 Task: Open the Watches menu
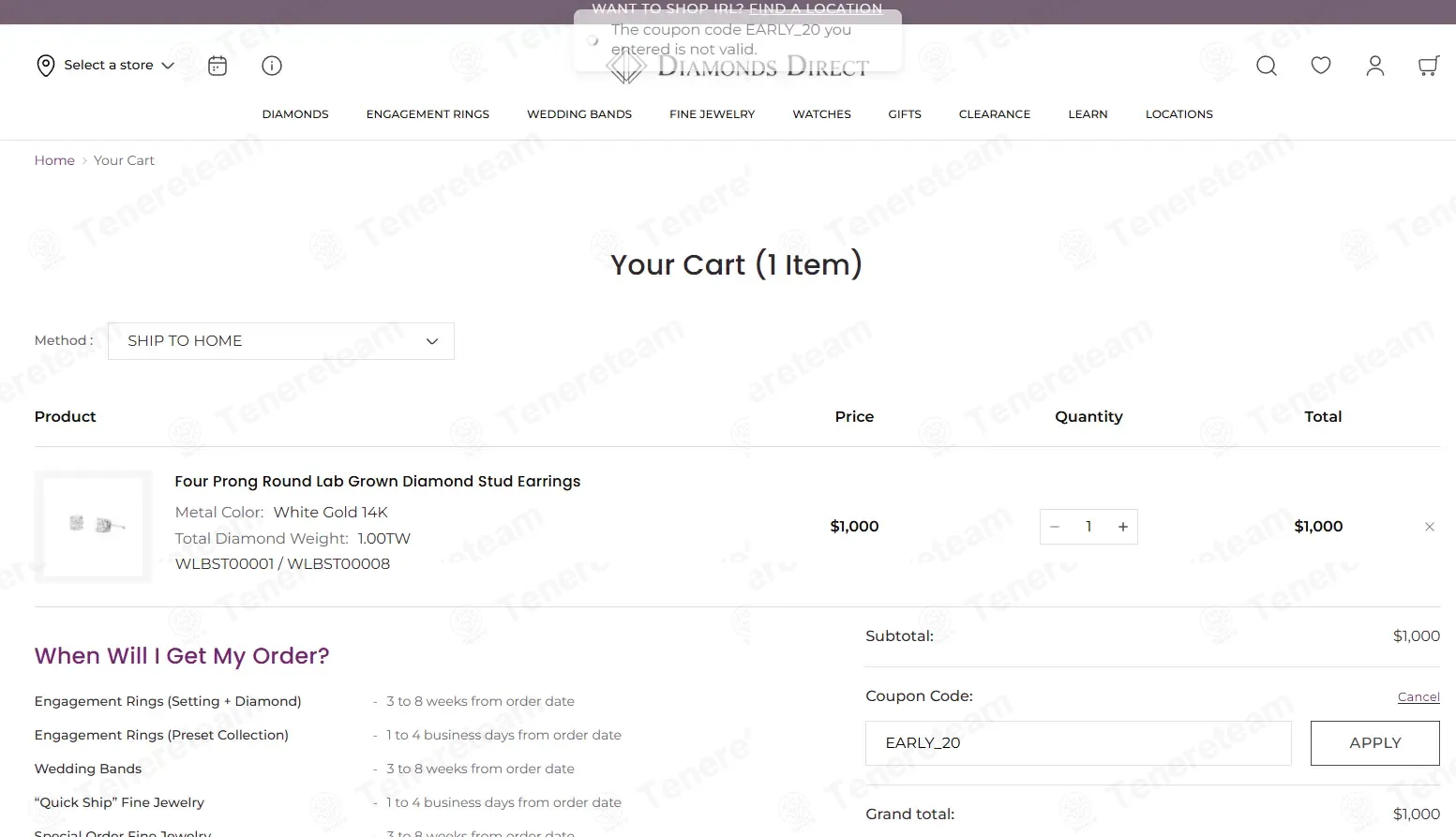pyautogui.click(x=821, y=114)
